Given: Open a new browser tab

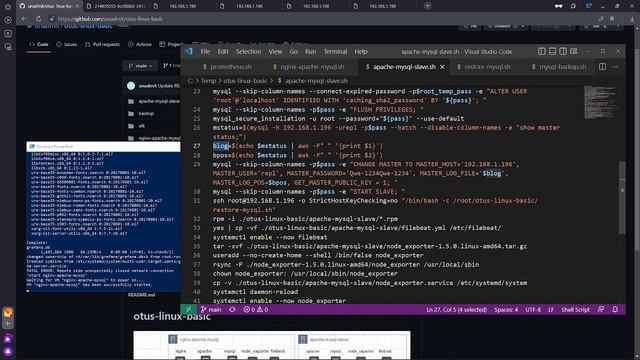Looking at the screenshot, I should (427, 6).
